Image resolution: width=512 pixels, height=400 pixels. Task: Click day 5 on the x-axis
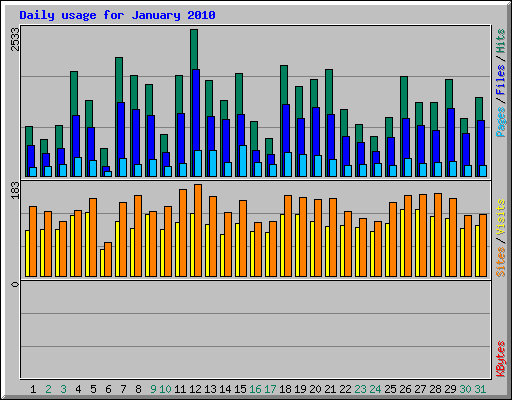tap(93, 389)
